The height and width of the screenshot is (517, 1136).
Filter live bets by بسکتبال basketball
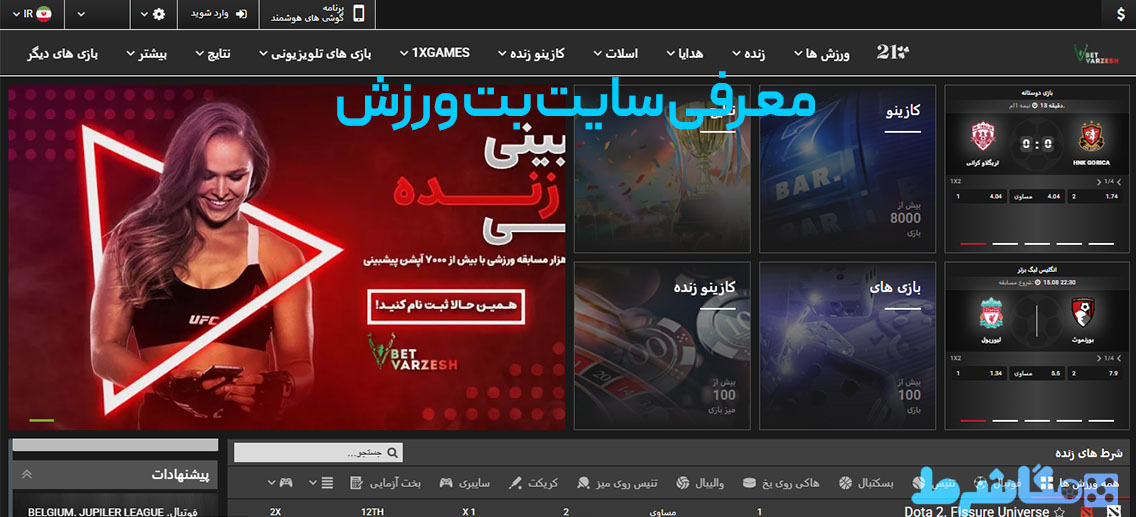(866, 483)
